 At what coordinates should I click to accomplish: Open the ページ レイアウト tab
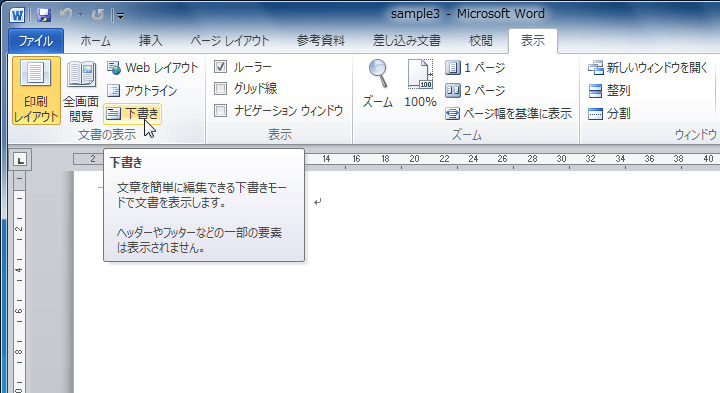[230, 41]
